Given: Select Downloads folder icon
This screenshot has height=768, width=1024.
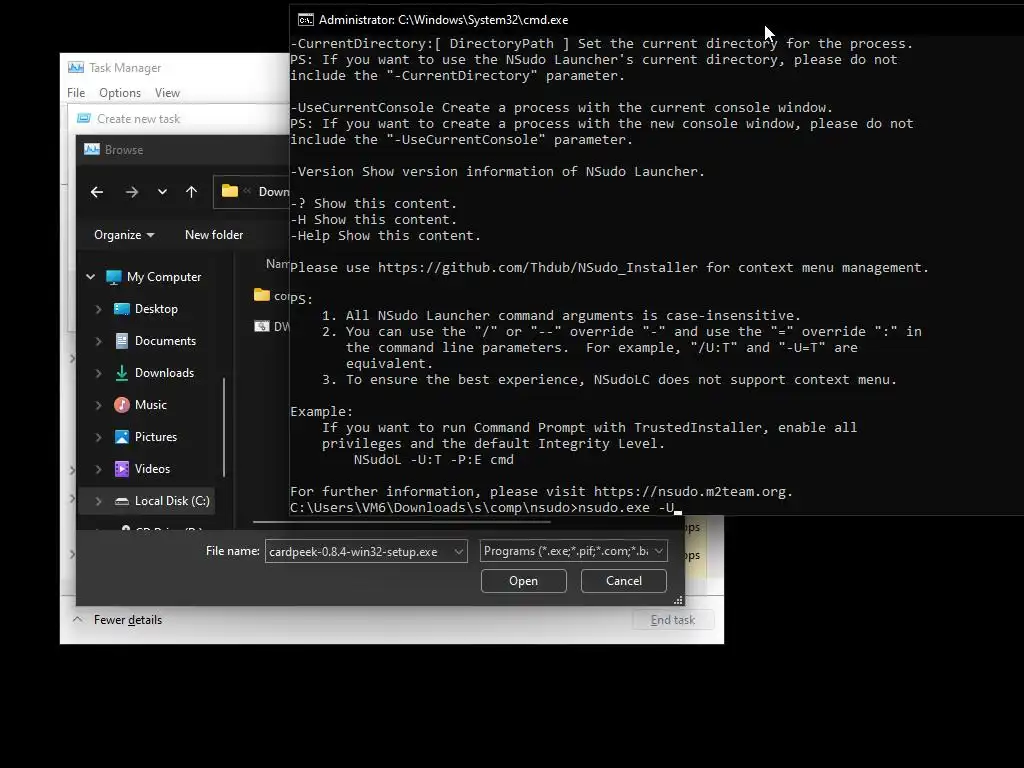Looking at the screenshot, I should coord(121,373).
